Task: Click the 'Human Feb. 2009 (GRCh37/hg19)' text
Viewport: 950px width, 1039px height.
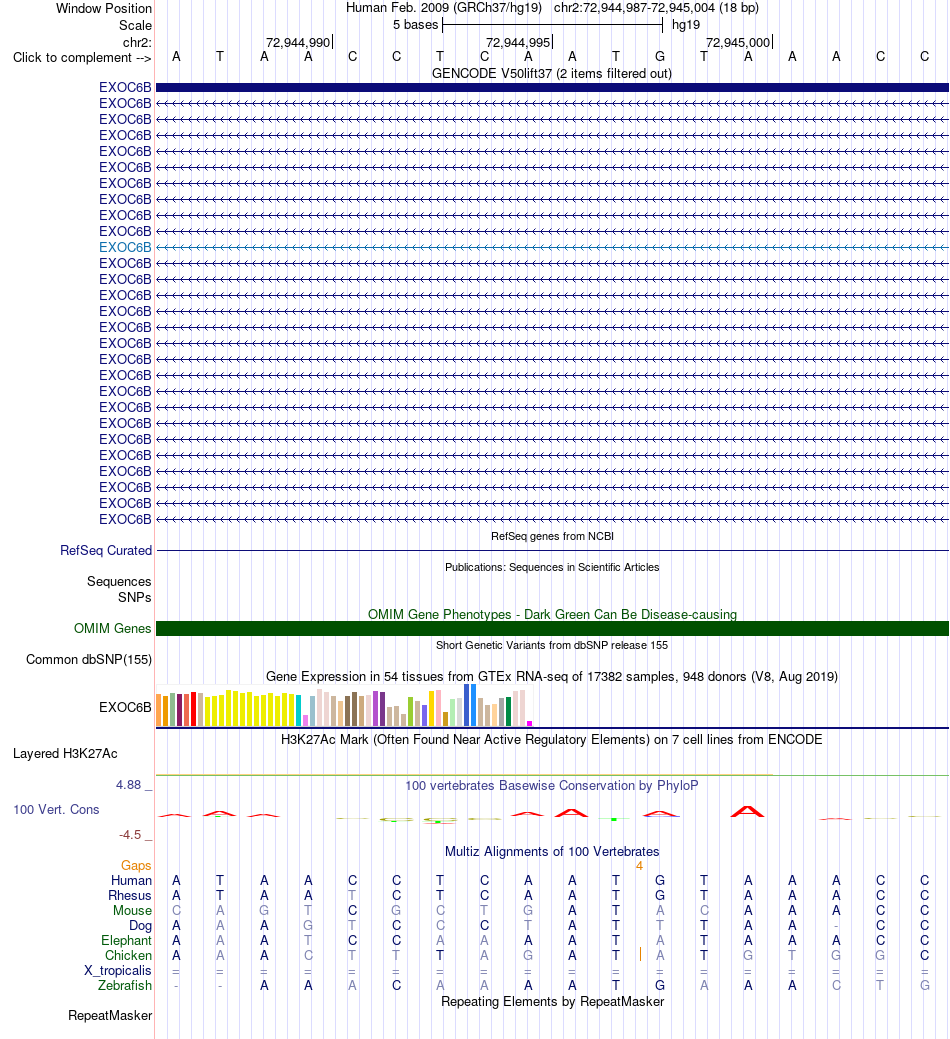Action: pyautogui.click(x=444, y=8)
